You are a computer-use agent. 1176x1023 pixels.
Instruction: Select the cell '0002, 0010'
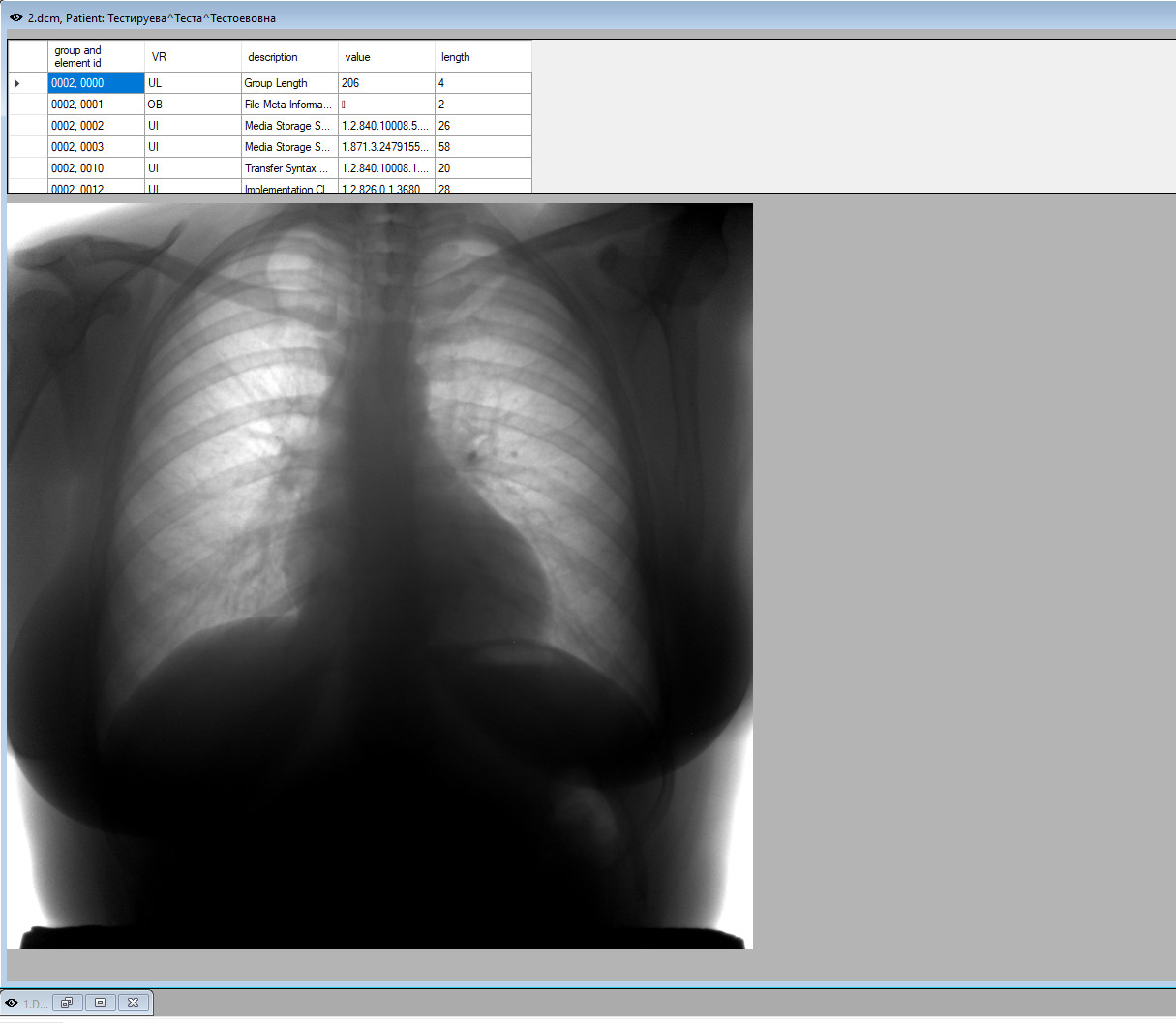[96, 168]
